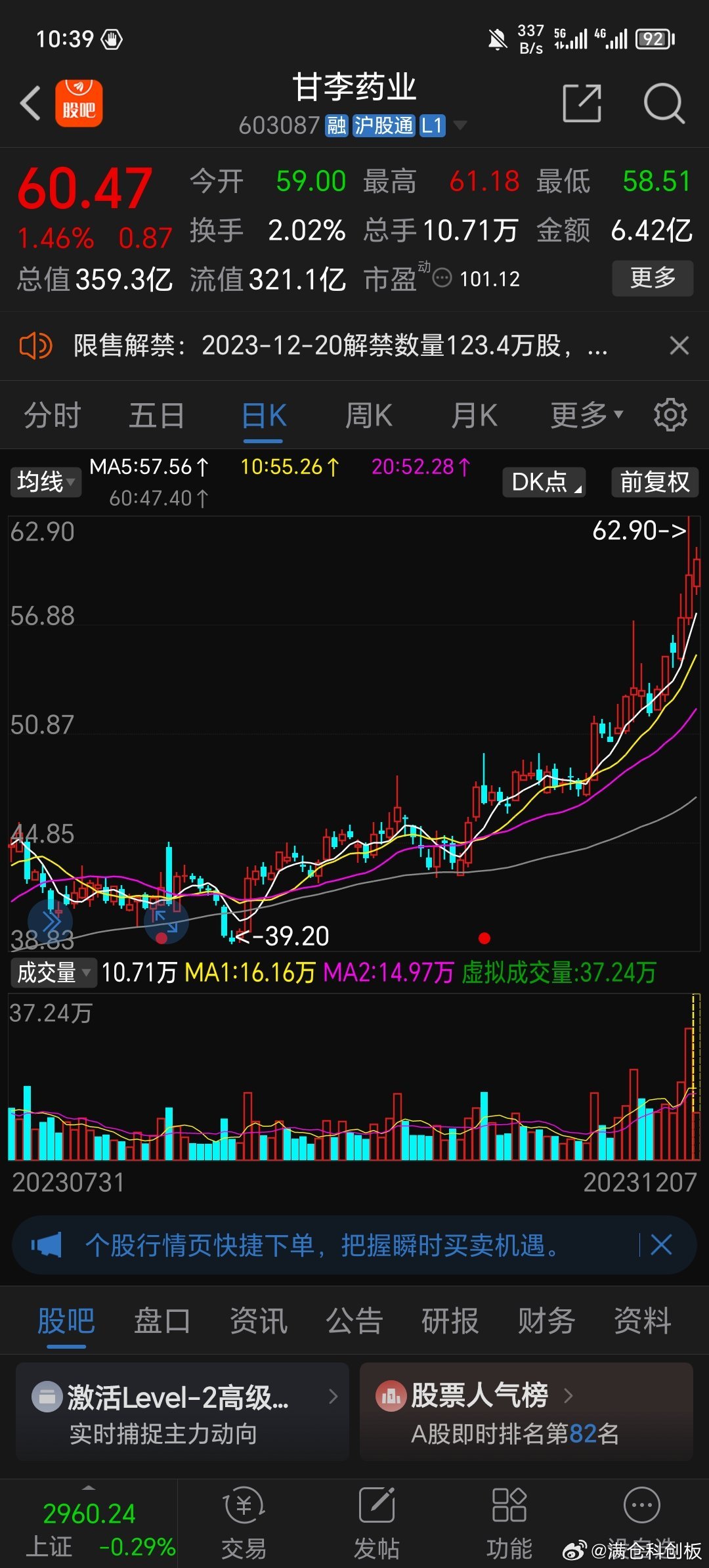This screenshot has width=709, height=1568.
Task: Tap the 39.20 low price label on chart
Action: coord(283,936)
